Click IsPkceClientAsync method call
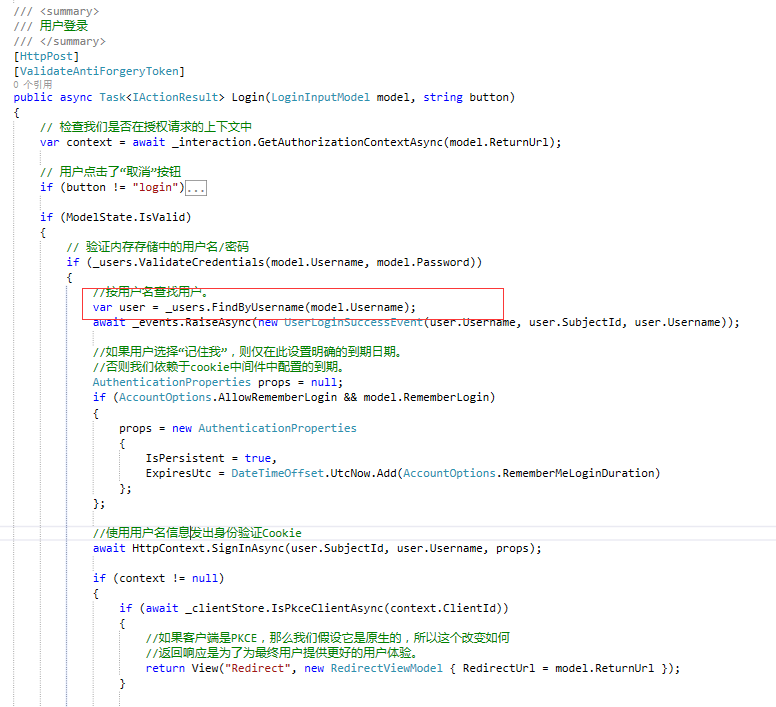Screen dimensions: 776x707 pyautogui.click(x=327, y=609)
